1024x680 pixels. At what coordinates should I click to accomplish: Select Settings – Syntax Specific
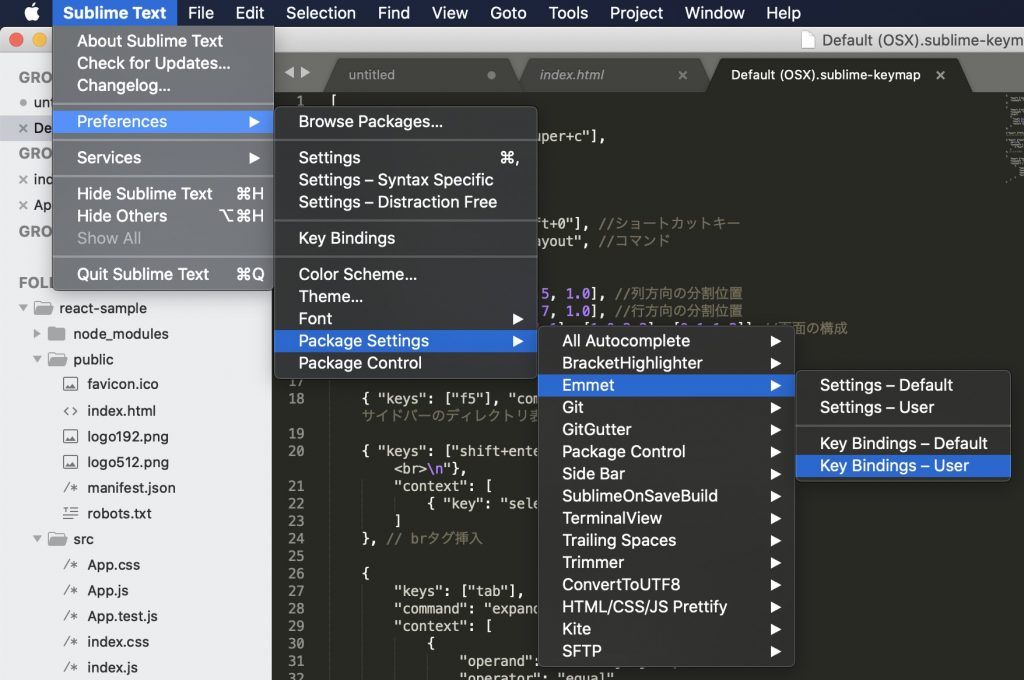pos(406,180)
